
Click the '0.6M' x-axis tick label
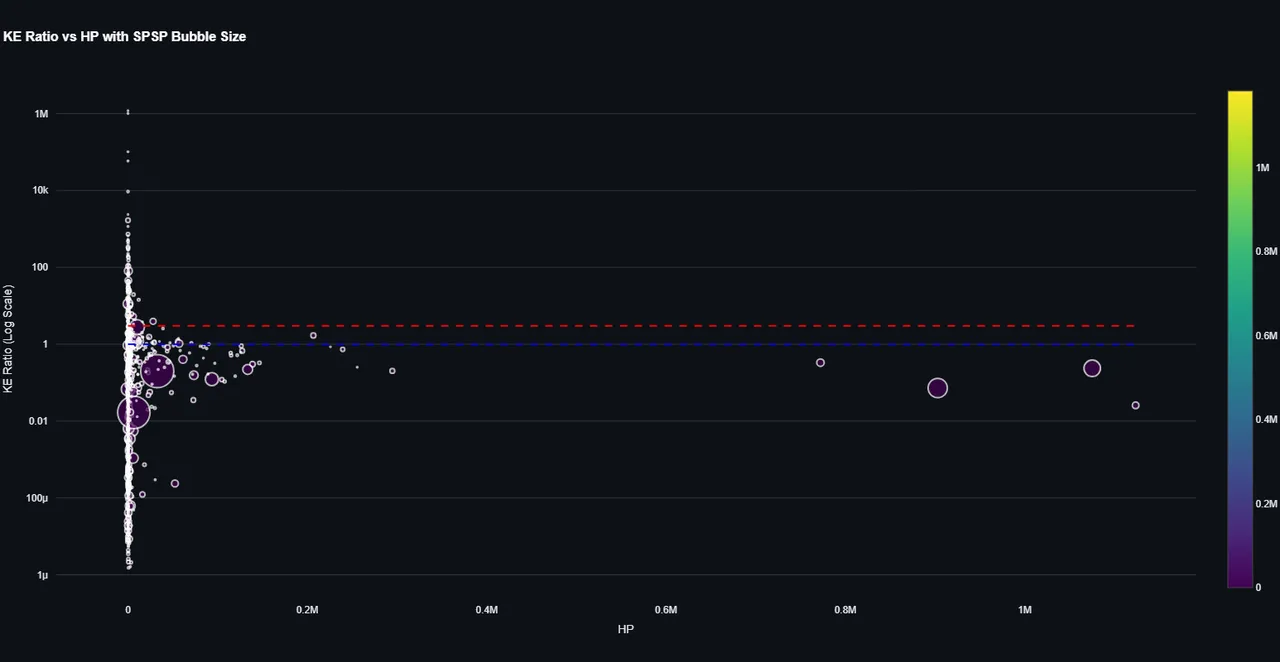pos(666,610)
